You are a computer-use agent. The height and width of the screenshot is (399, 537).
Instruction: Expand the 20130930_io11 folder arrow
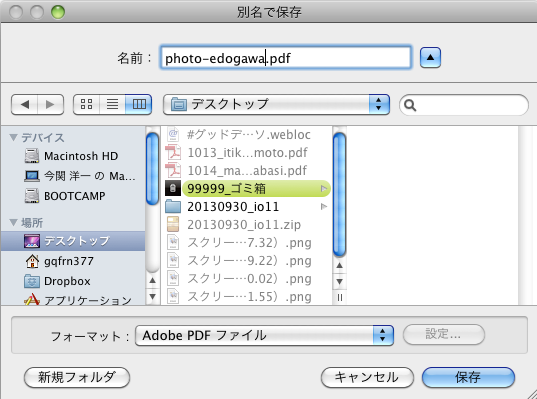coord(323,207)
